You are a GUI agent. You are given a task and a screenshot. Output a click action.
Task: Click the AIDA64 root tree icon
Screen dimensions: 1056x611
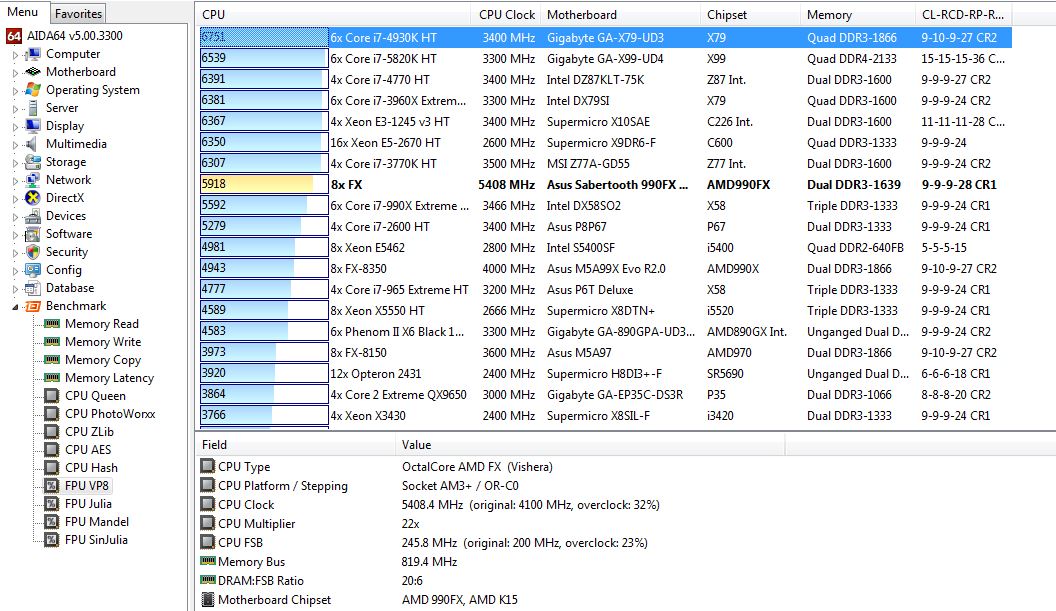tap(14, 36)
